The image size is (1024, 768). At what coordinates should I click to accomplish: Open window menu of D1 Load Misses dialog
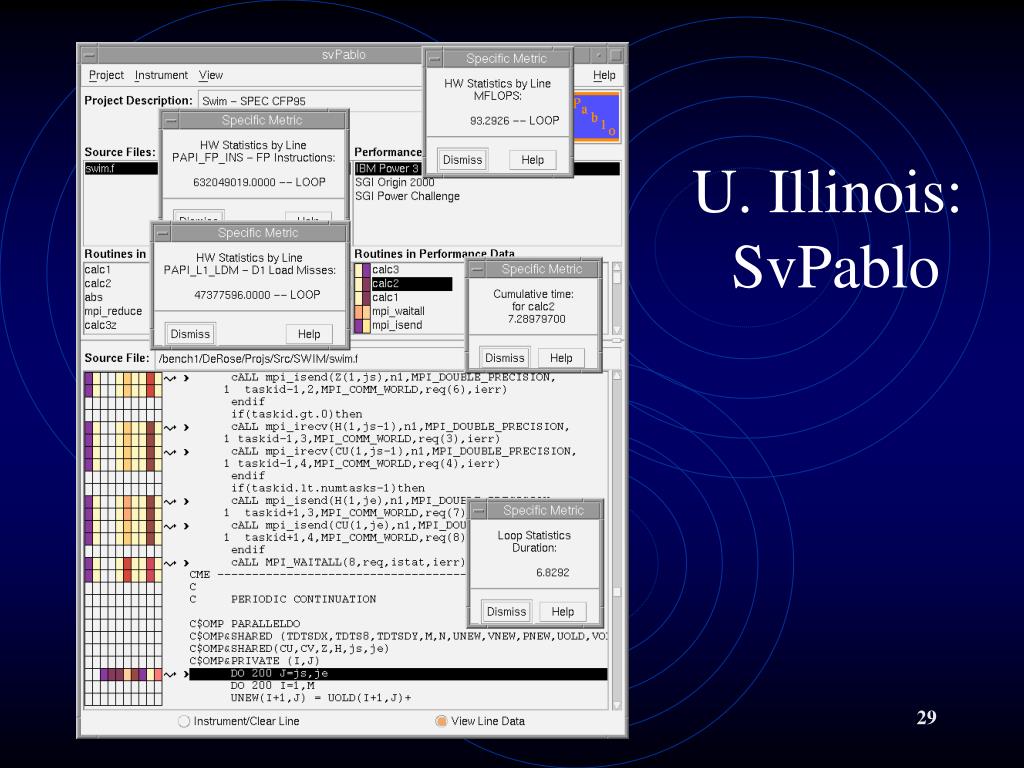163,233
